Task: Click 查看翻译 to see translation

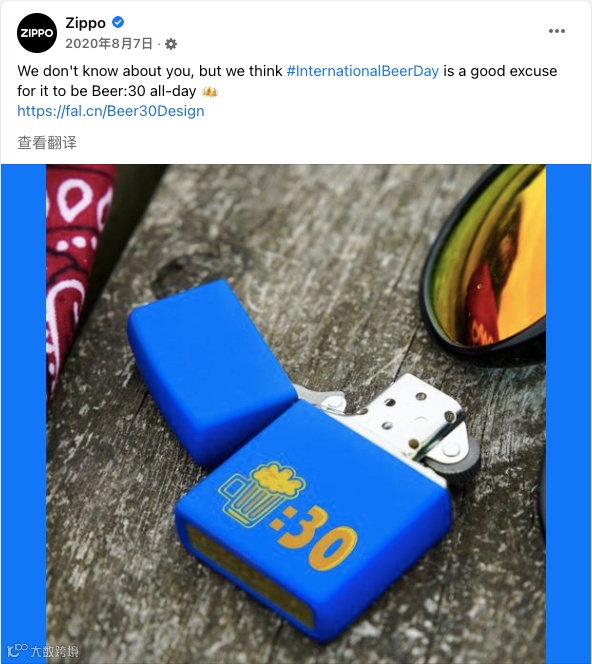Action: [x=47, y=143]
